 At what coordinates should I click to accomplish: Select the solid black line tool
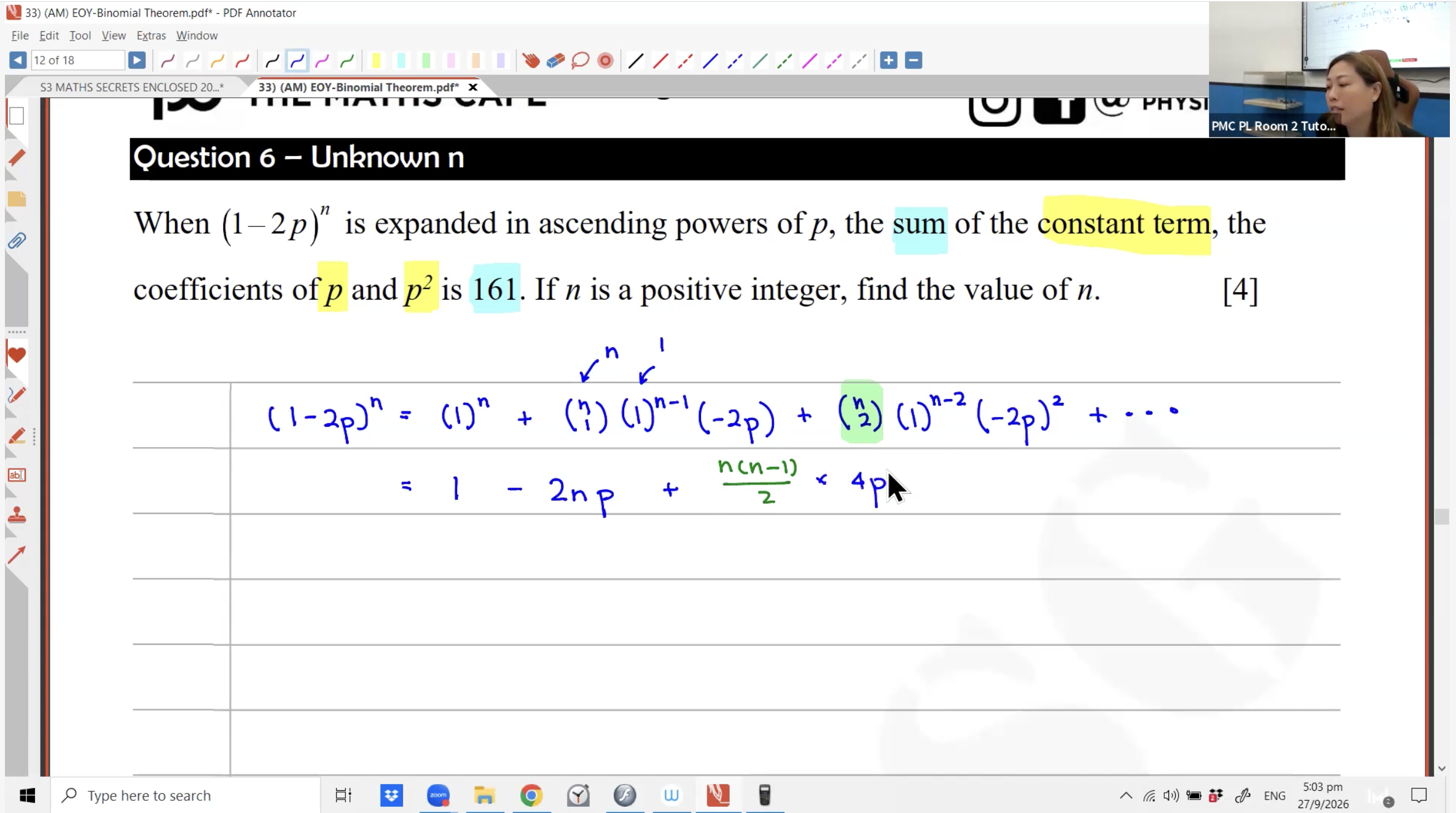tap(636, 60)
